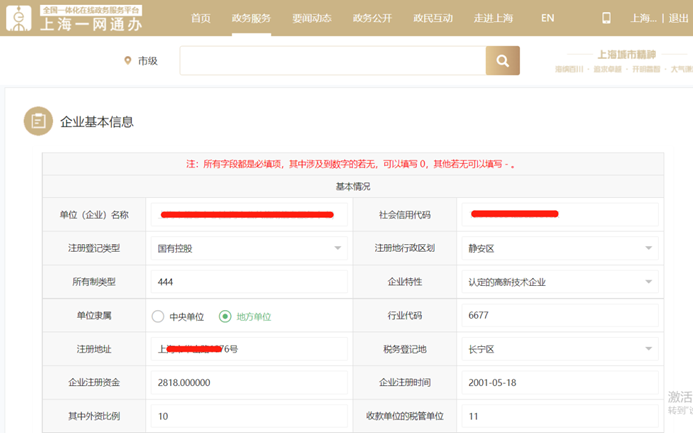
Task: Click the 政民互动 navigation link
Action: (x=432, y=18)
